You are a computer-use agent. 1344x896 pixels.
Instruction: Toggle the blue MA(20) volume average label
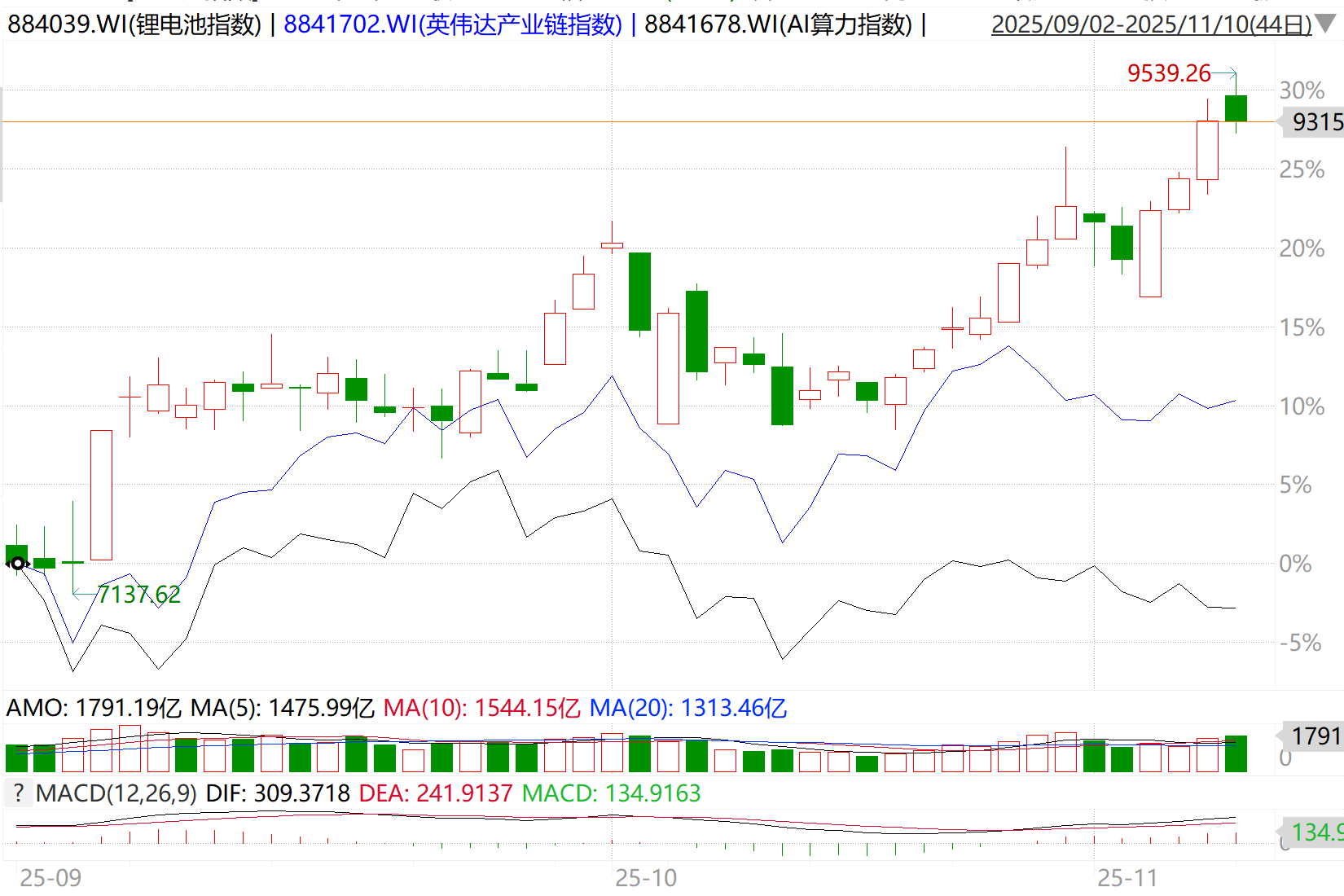[x=687, y=708]
